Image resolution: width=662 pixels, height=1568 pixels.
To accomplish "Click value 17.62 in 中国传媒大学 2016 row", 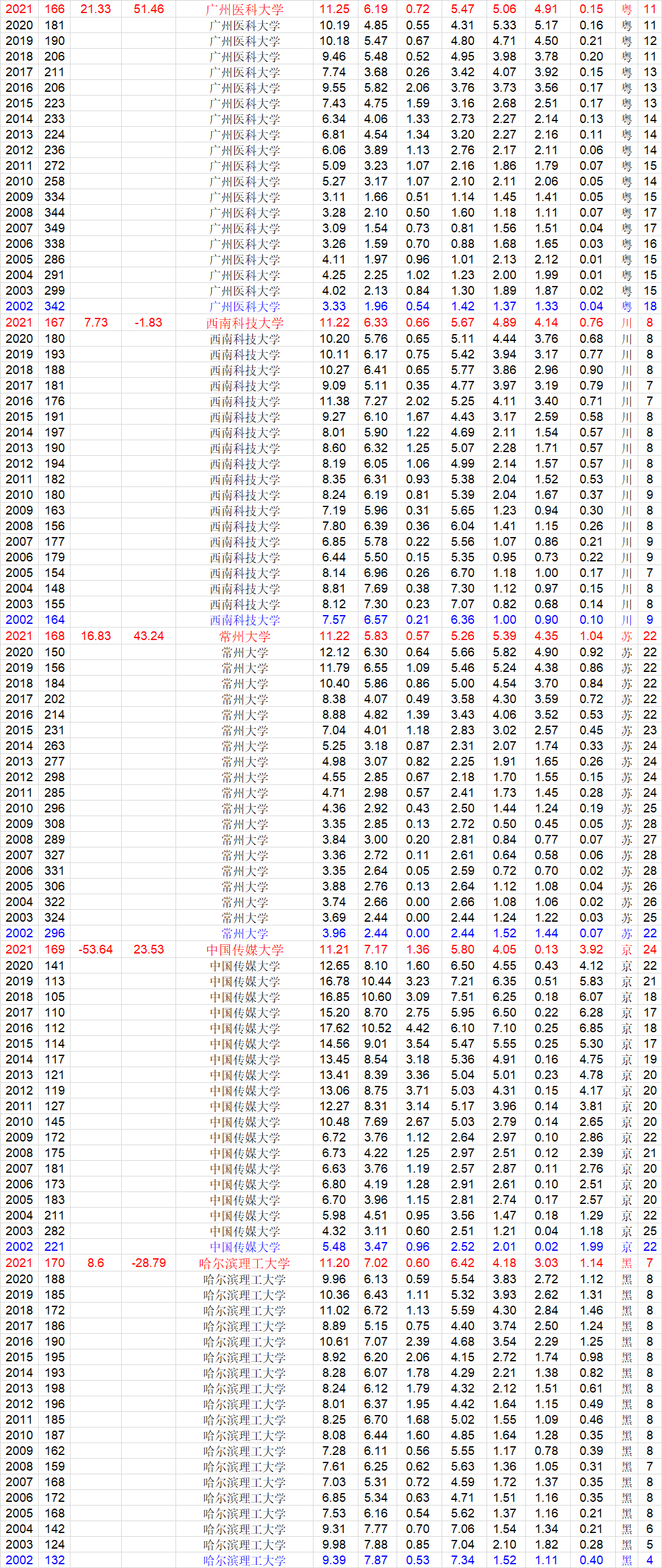I will tap(334, 1028).
